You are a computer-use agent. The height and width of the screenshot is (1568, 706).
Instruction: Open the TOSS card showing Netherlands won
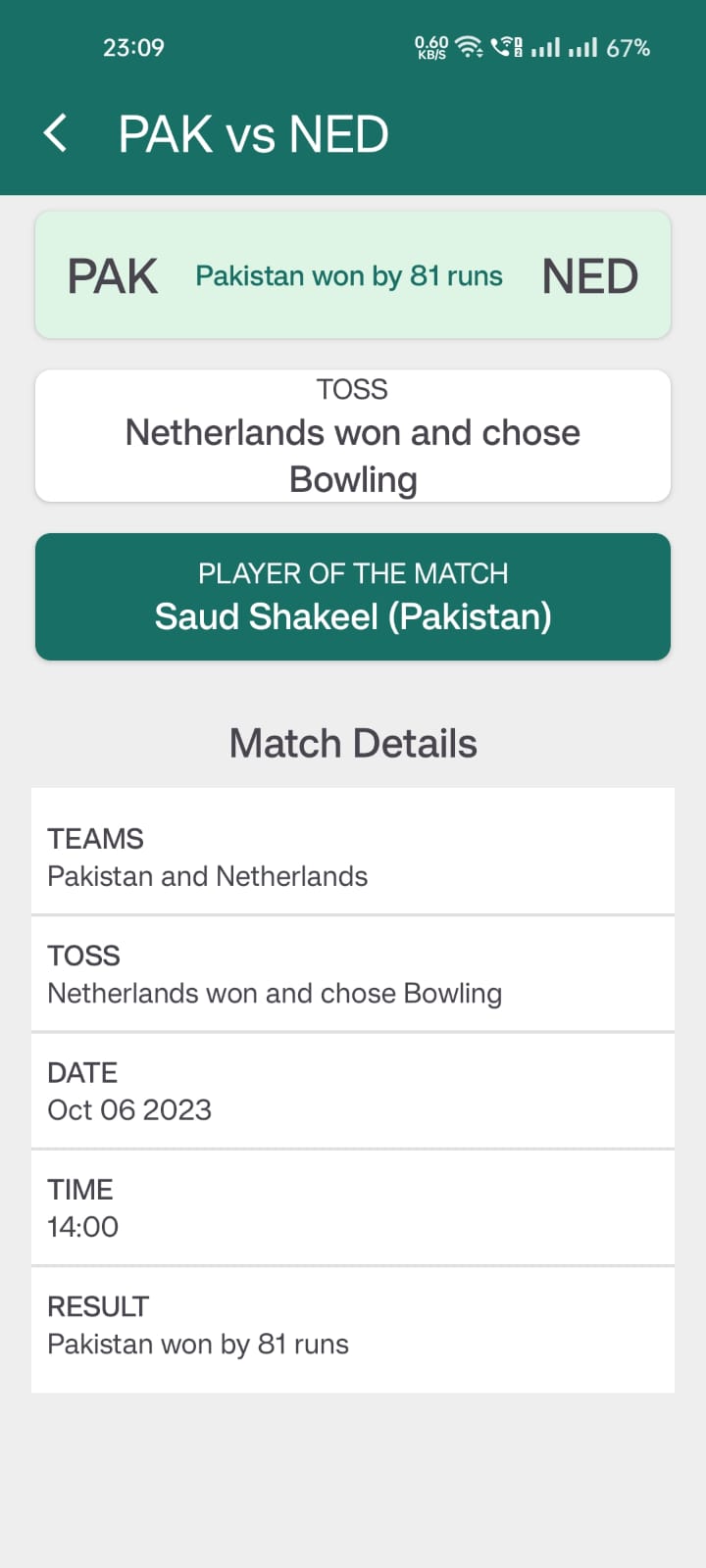pyautogui.click(x=353, y=434)
